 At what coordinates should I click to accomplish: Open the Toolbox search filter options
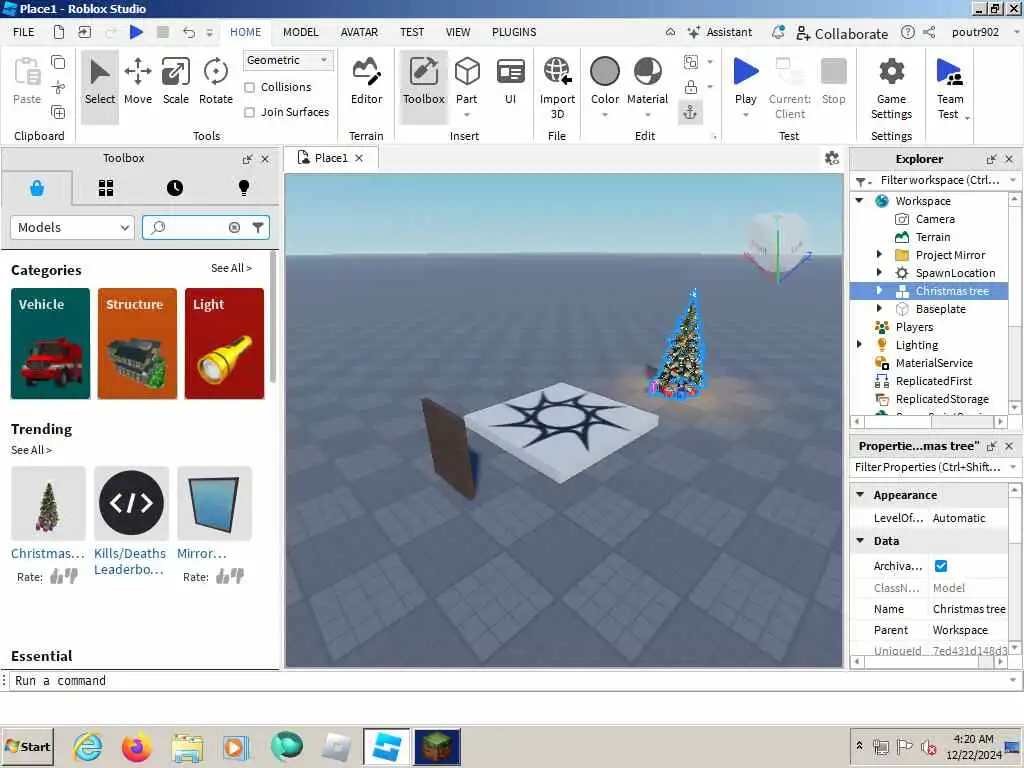tap(258, 227)
